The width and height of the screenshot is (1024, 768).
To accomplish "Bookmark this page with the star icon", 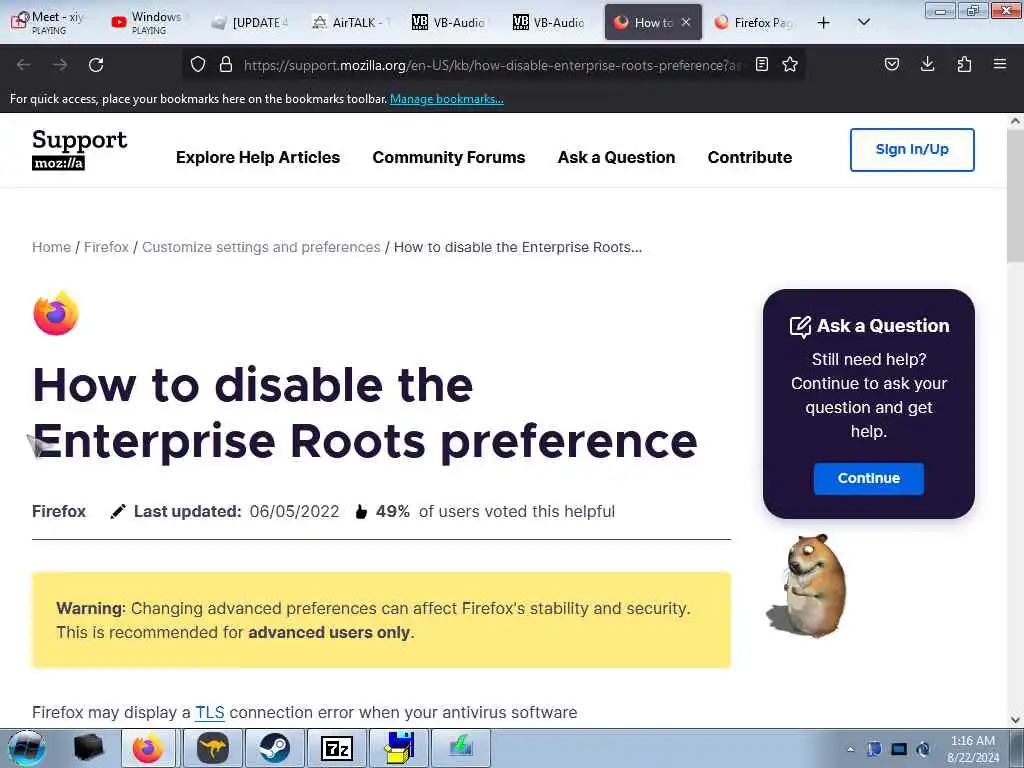I will click(790, 65).
